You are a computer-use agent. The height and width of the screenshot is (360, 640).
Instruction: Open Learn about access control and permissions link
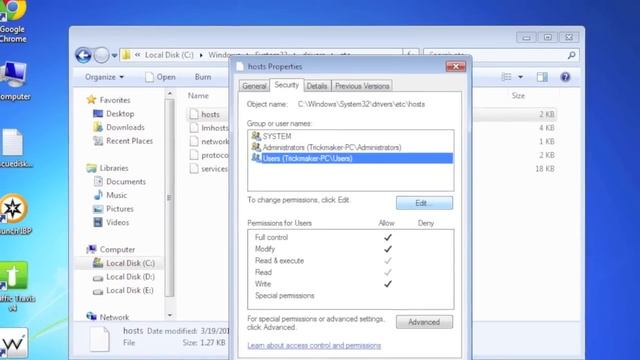click(314, 345)
